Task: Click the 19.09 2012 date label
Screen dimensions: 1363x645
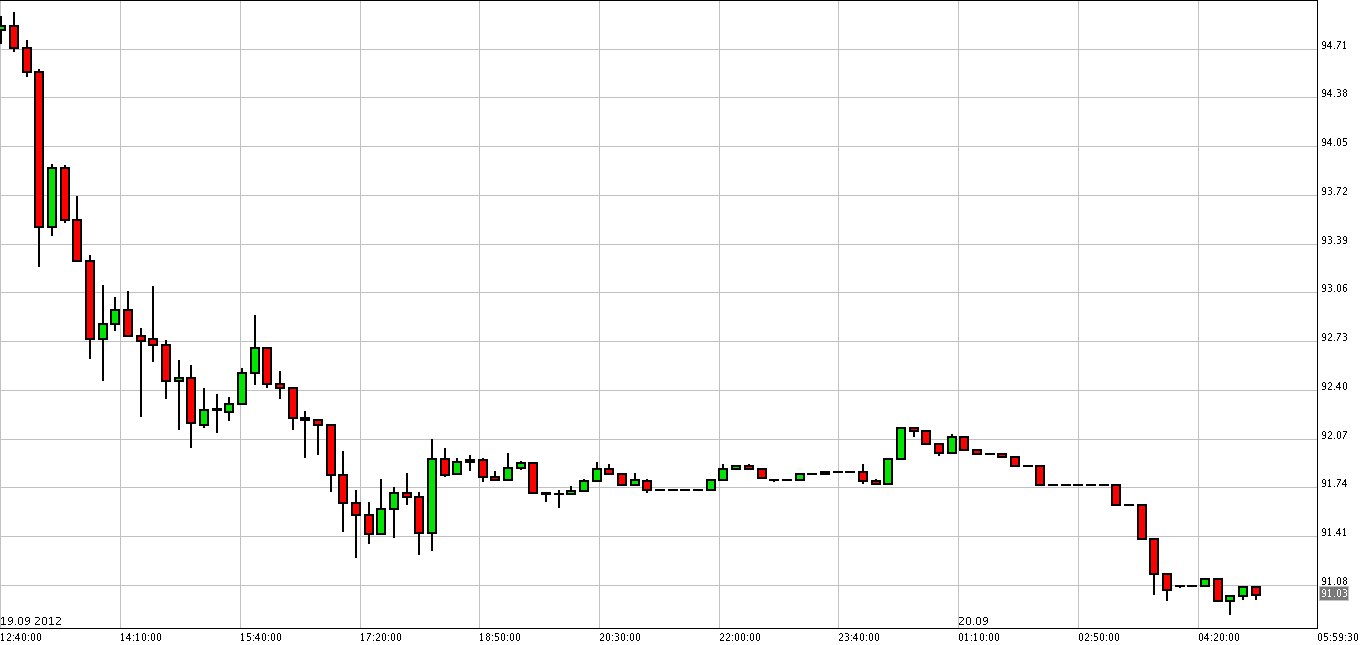Action: pyautogui.click(x=31, y=621)
